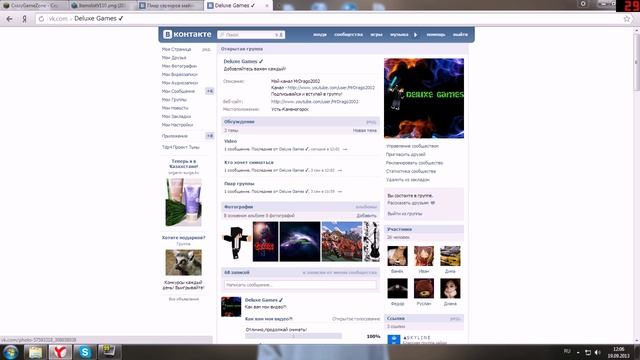Click the Deluxe Games group avatar image
Image resolution: width=640 pixels, height=360 pixels.
point(424,98)
